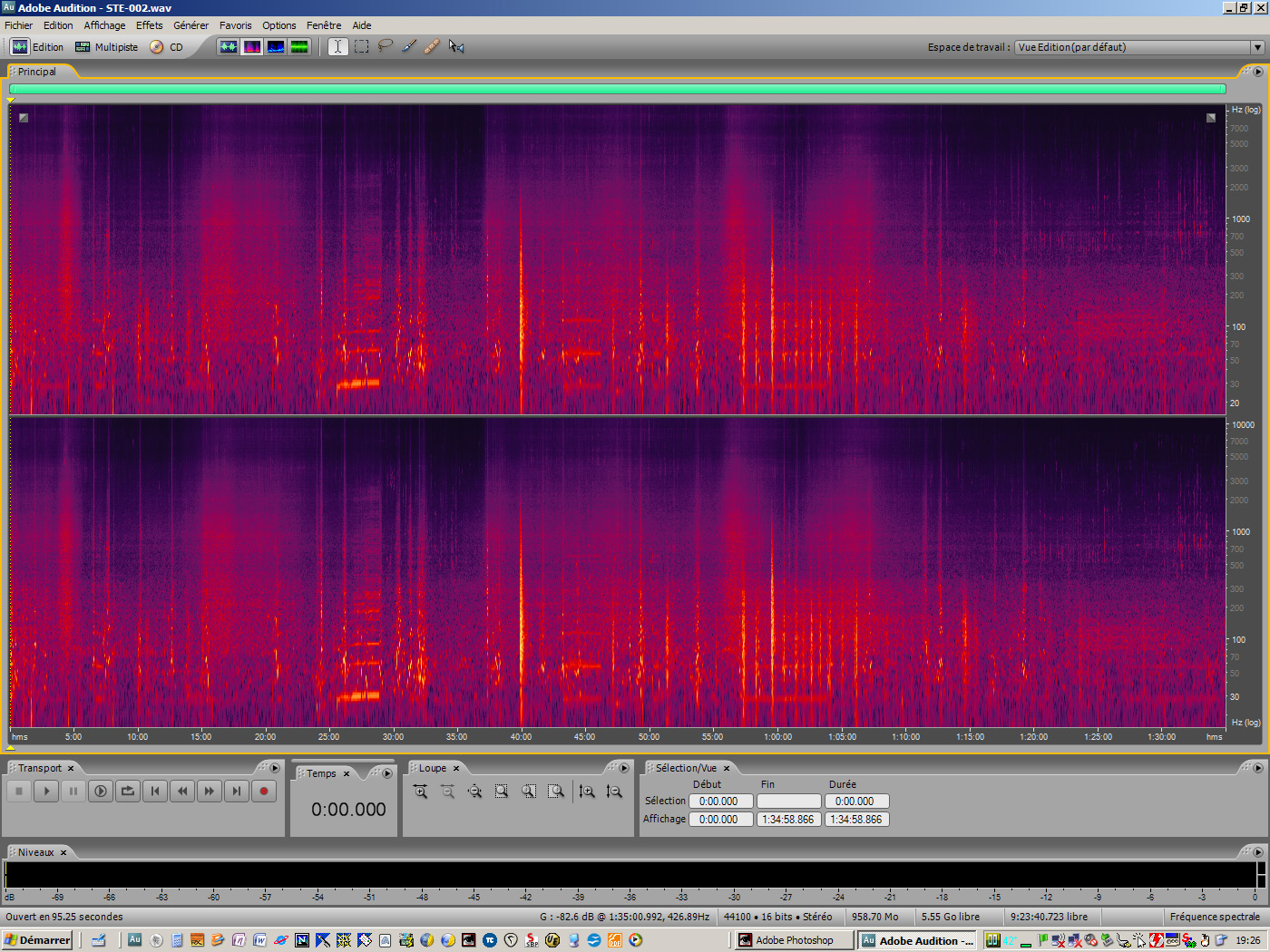Select the Effects Paintbrush tool
1270x952 pixels.
coord(408,46)
